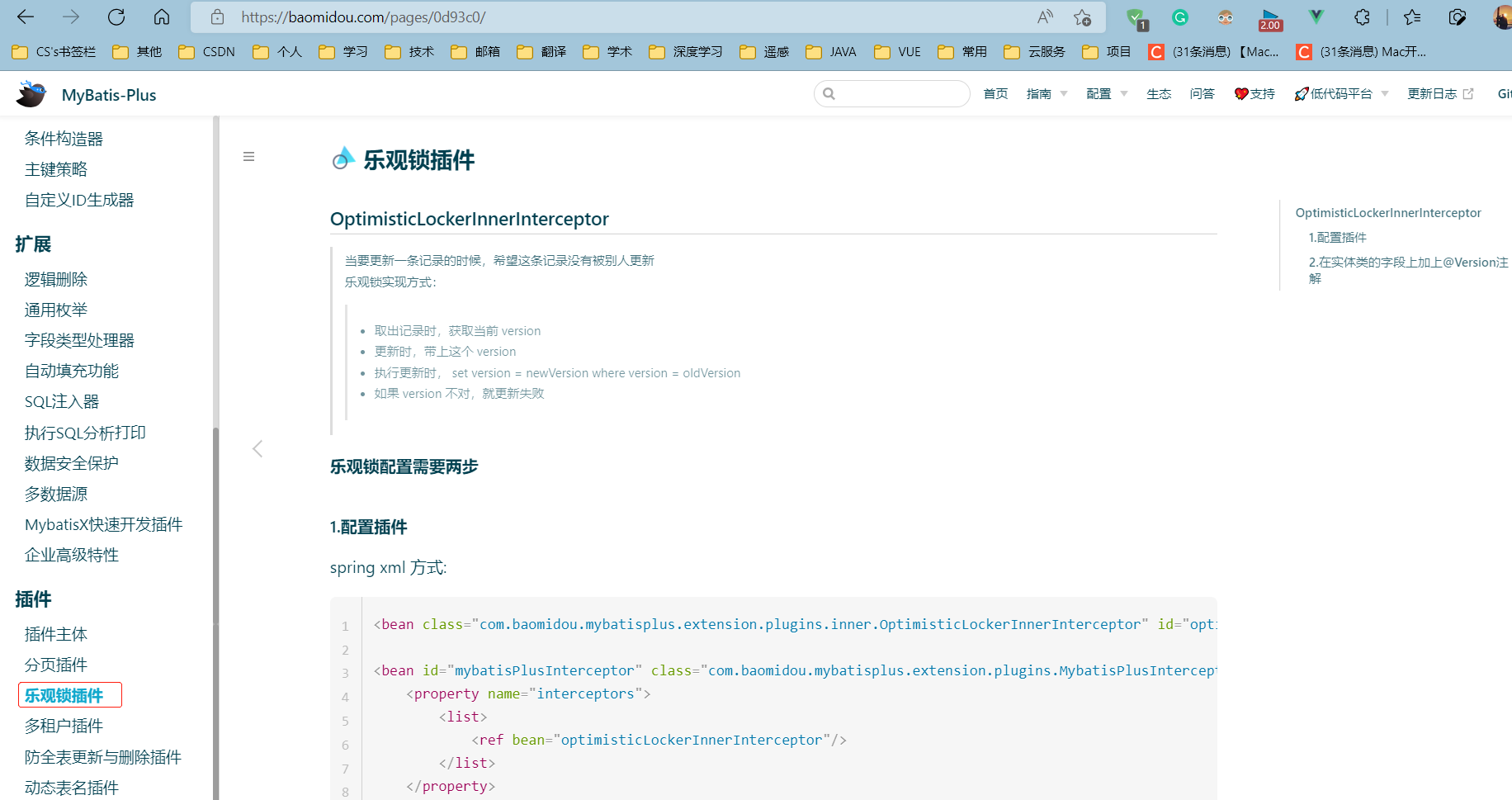1512x800 pixels.
Task: Click the MyBatis-Plus bird logo
Action: 31,94
